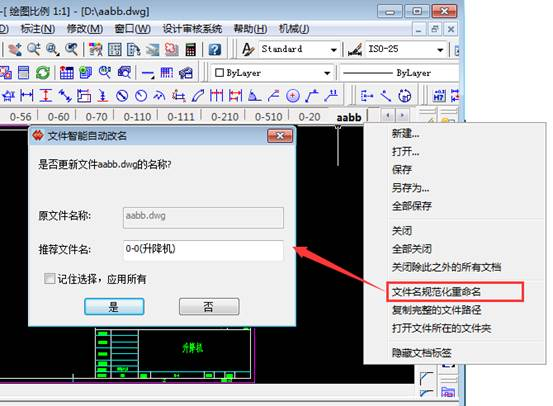Viewport: 553px width, 406px height.
Task: Open the ISO-25 dimension style dropdown
Action: [x=440, y=50]
